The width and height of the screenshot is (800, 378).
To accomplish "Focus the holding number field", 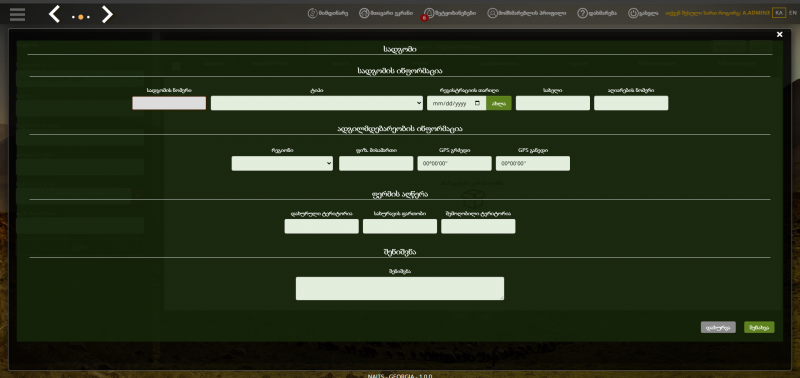I will click(169, 103).
